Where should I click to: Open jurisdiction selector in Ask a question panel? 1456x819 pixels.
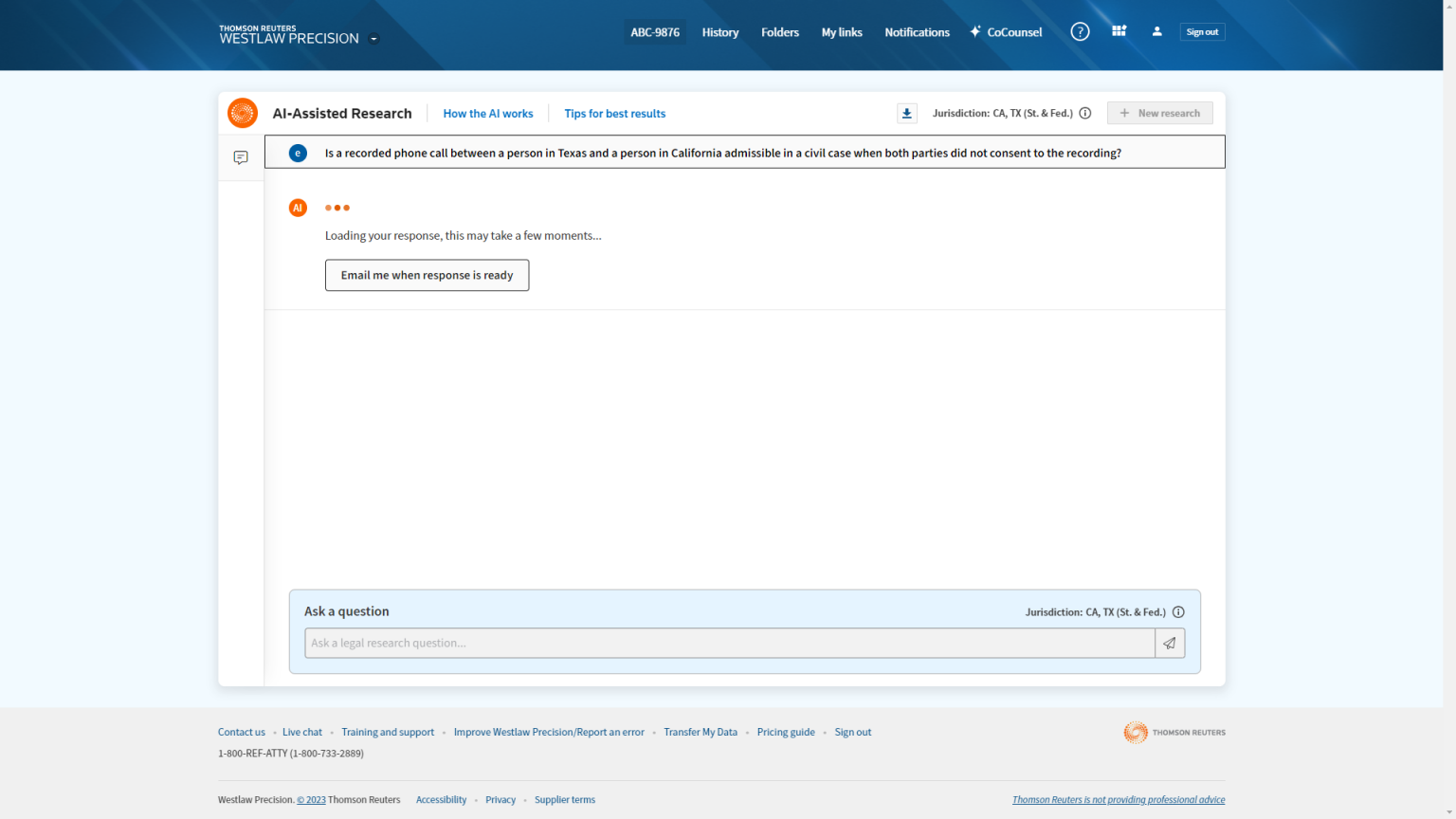(x=1098, y=611)
